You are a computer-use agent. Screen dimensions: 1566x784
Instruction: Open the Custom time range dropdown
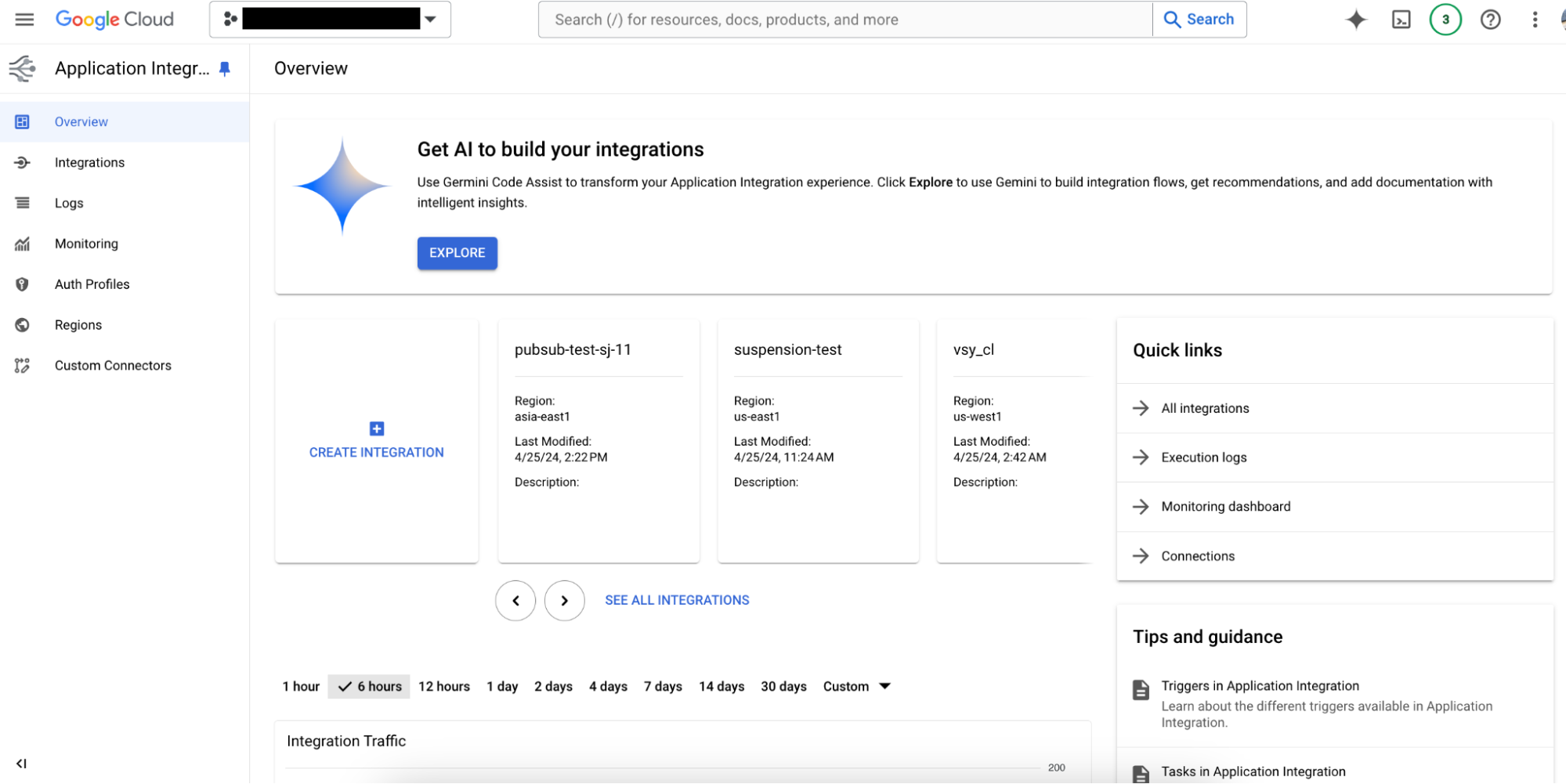pyautogui.click(x=855, y=686)
